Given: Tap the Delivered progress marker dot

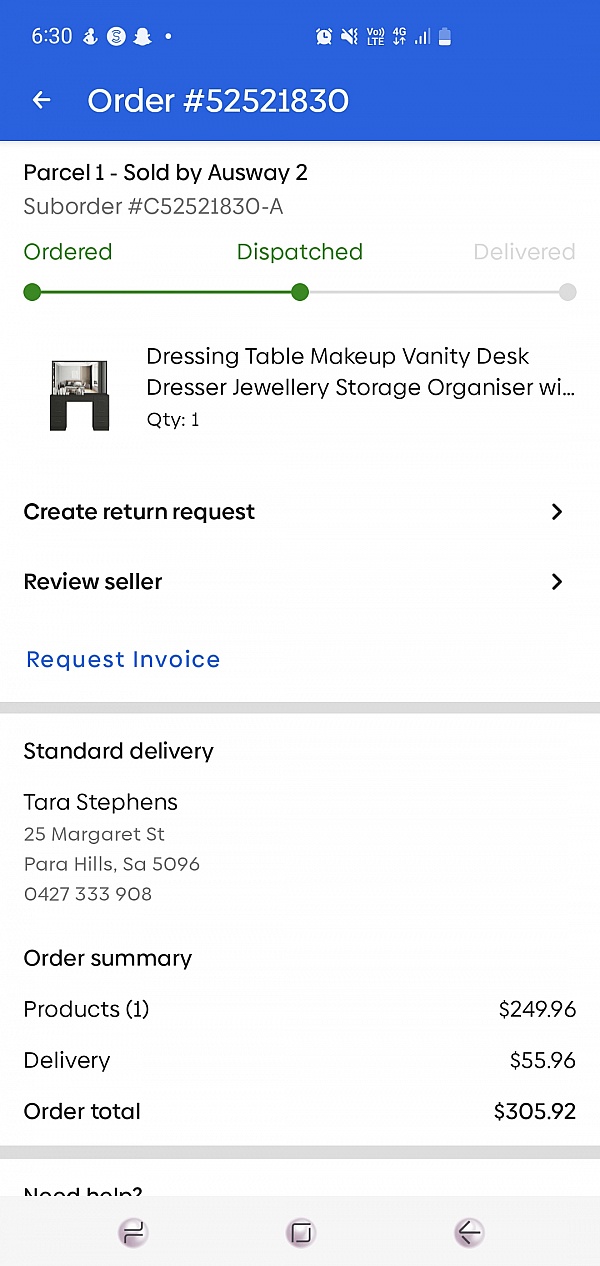Looking at the screenshot, I should (x=567, y=292).
